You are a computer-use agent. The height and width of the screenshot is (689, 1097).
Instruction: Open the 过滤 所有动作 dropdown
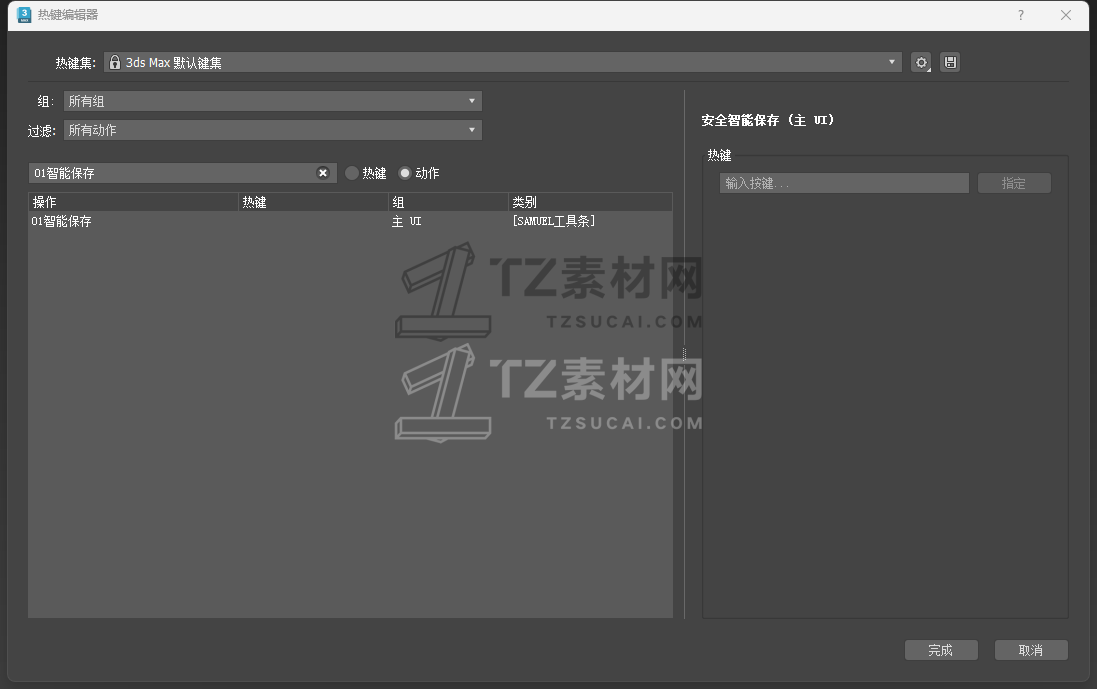point(273,130)
